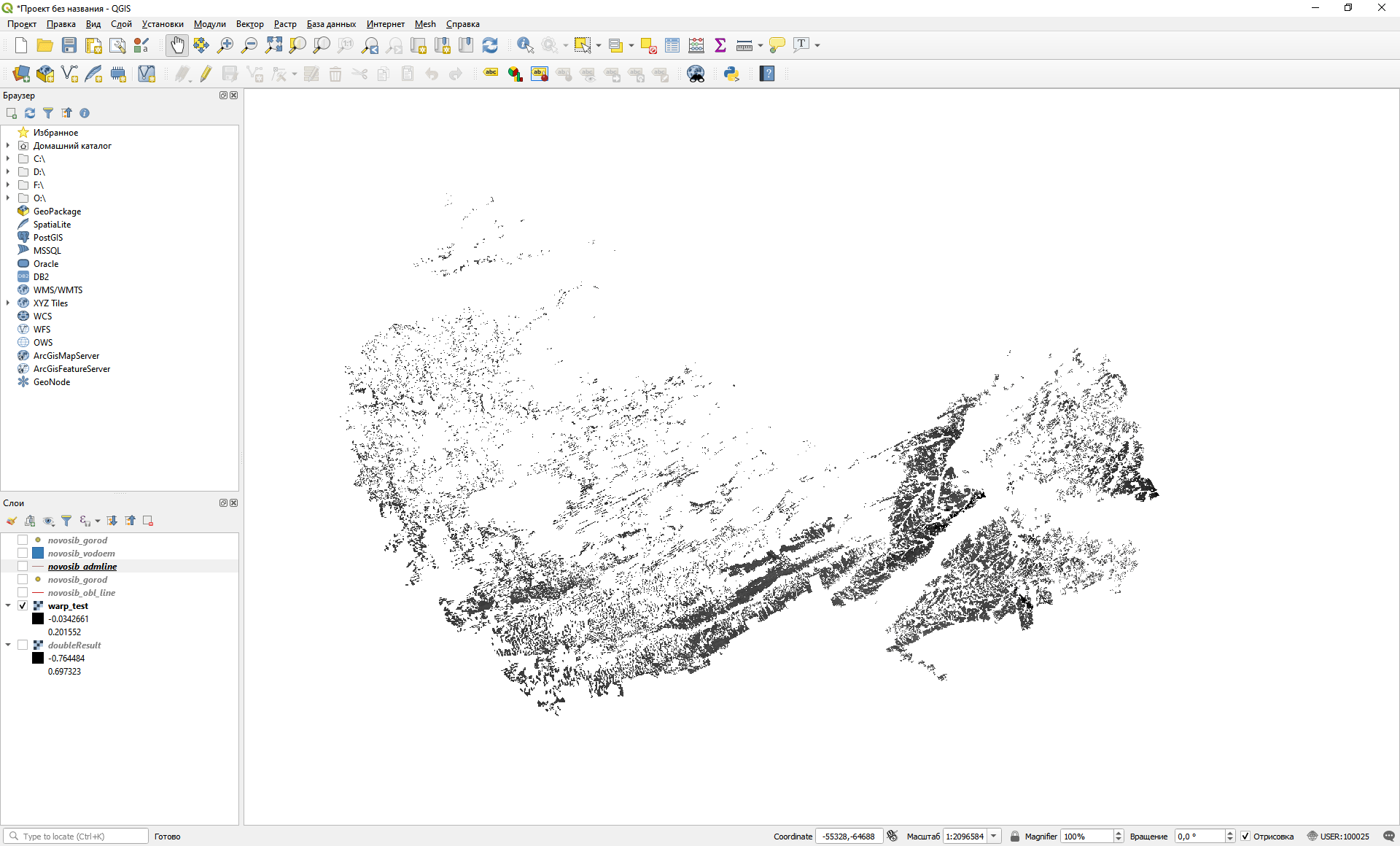
Task: Toggle visibility of novosib_admline layer
Action: (x=23, y=567)
